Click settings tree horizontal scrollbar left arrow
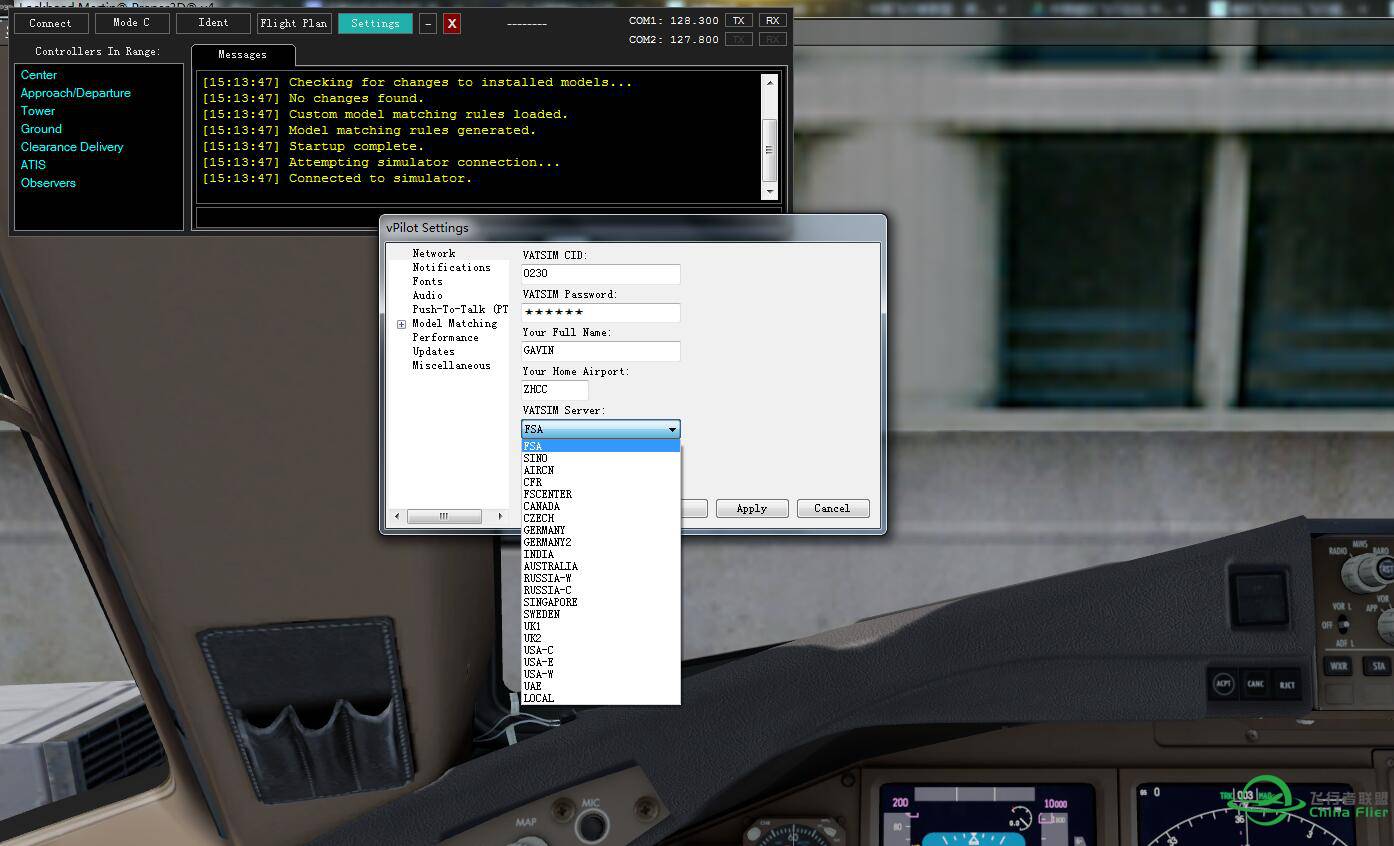Screen dimensions: 1394x846 [398, 516]
